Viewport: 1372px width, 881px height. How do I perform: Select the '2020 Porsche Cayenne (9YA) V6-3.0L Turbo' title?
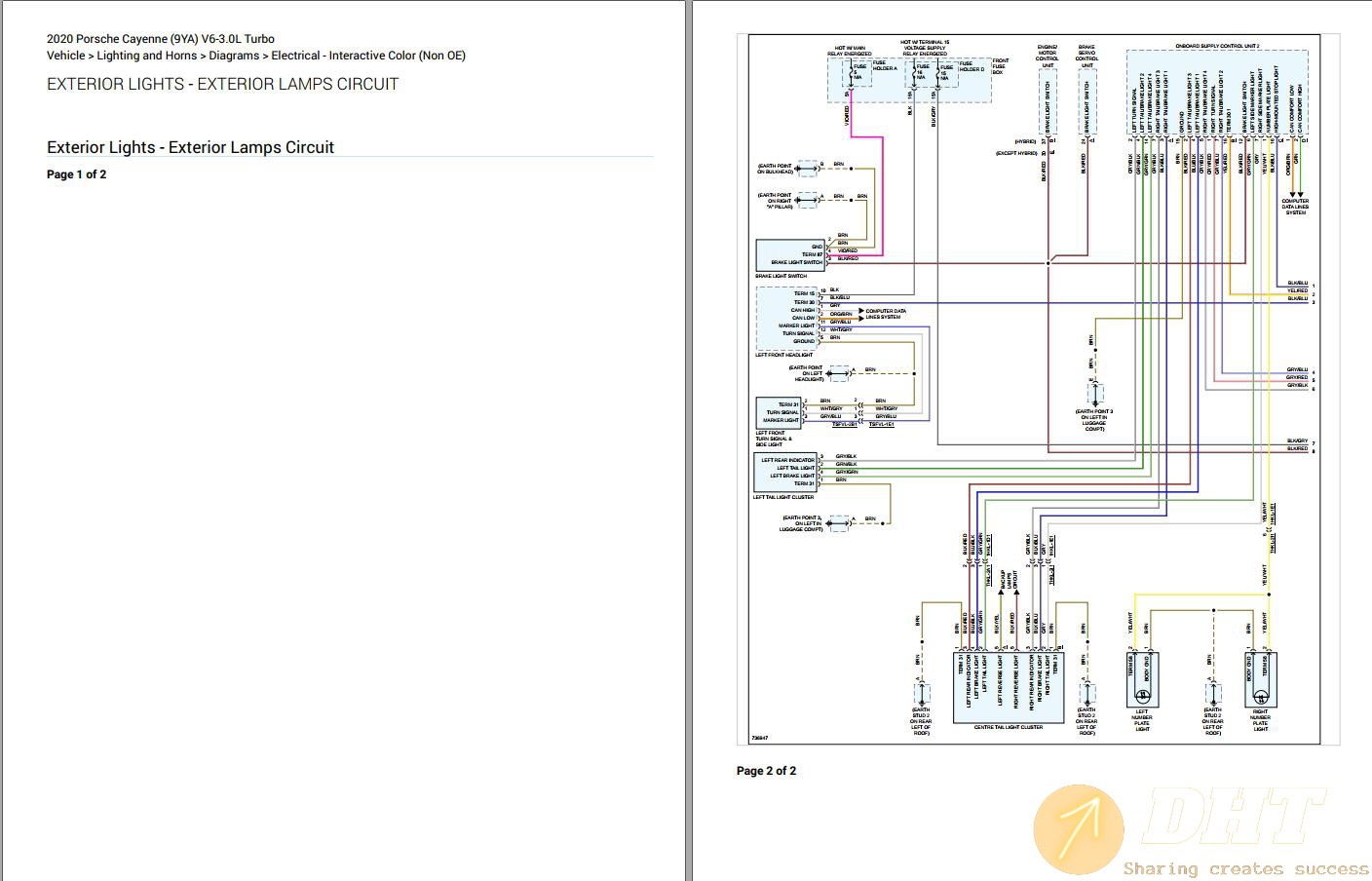(161, 39)
